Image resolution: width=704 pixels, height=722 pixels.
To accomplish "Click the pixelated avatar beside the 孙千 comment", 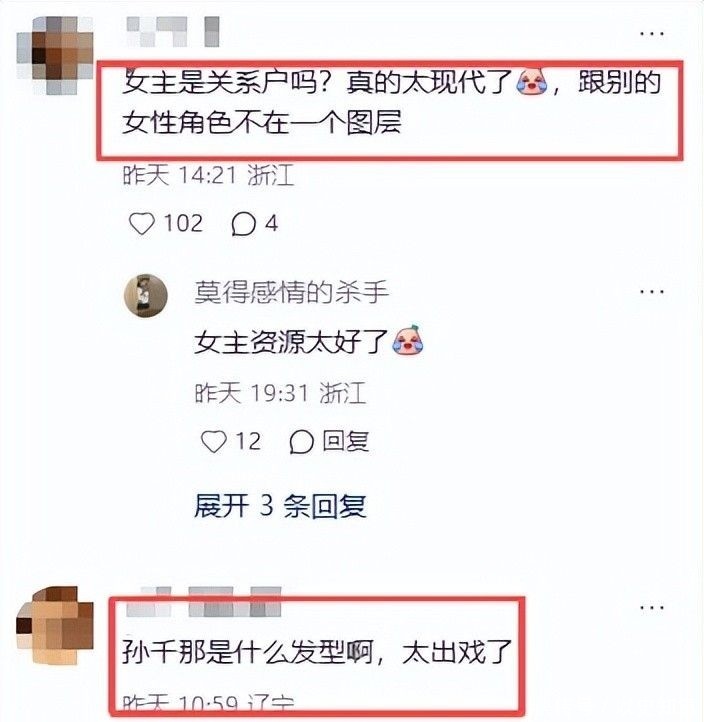I will 55,625.
